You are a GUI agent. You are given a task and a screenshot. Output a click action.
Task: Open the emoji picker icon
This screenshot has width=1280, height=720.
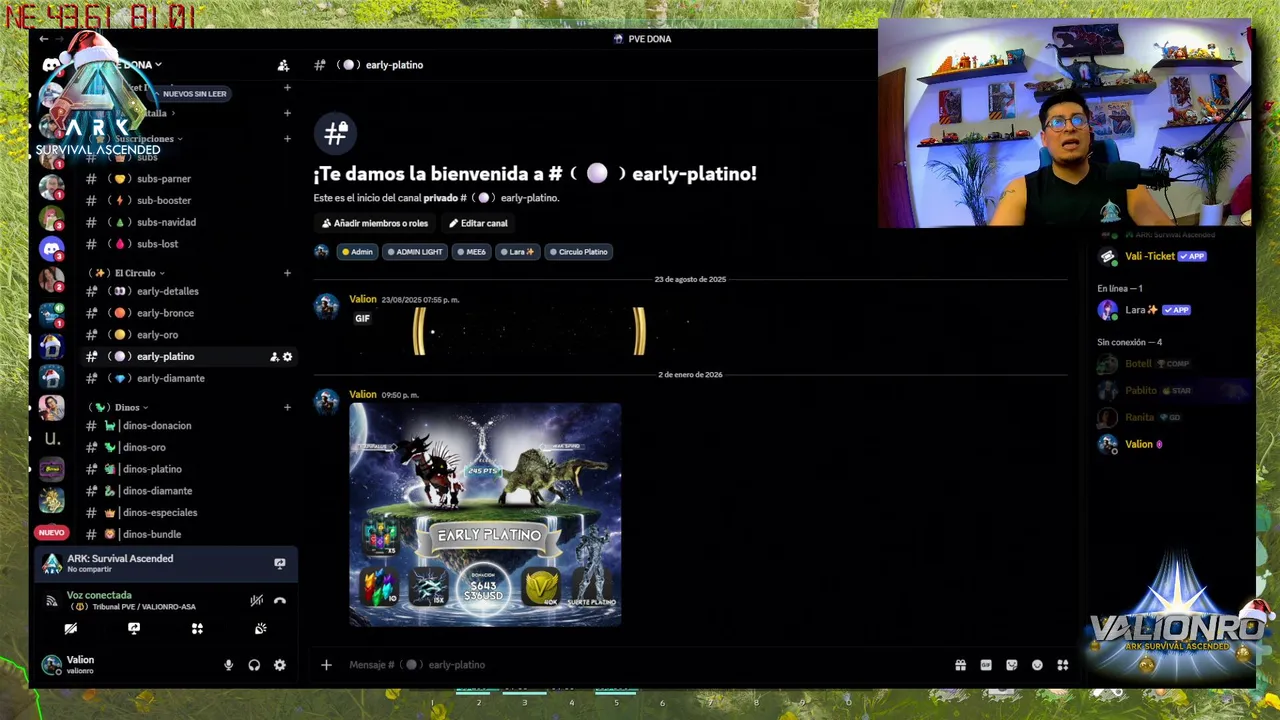pos(1037,665)
